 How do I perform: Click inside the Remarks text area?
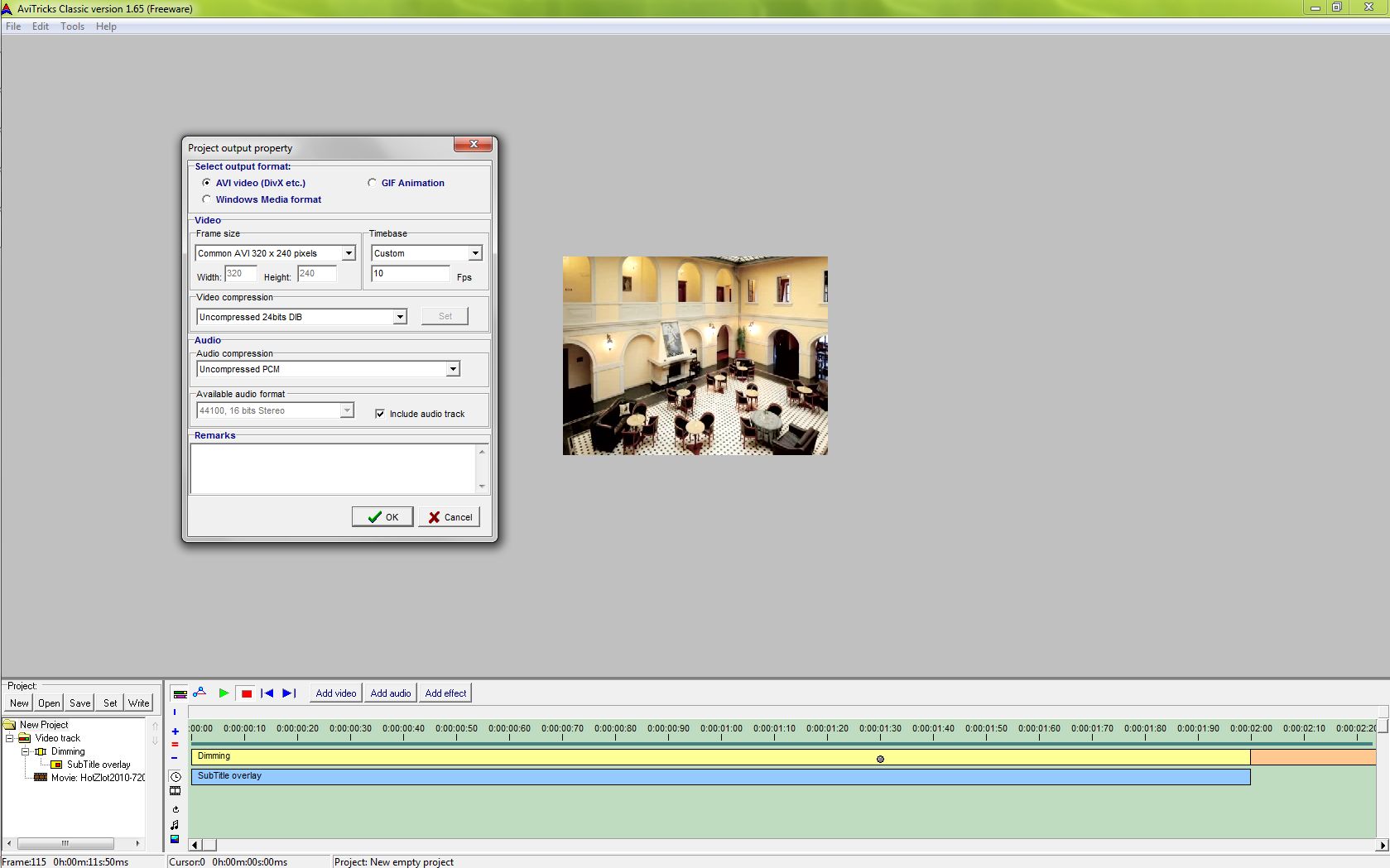click(x=333, y=469)
